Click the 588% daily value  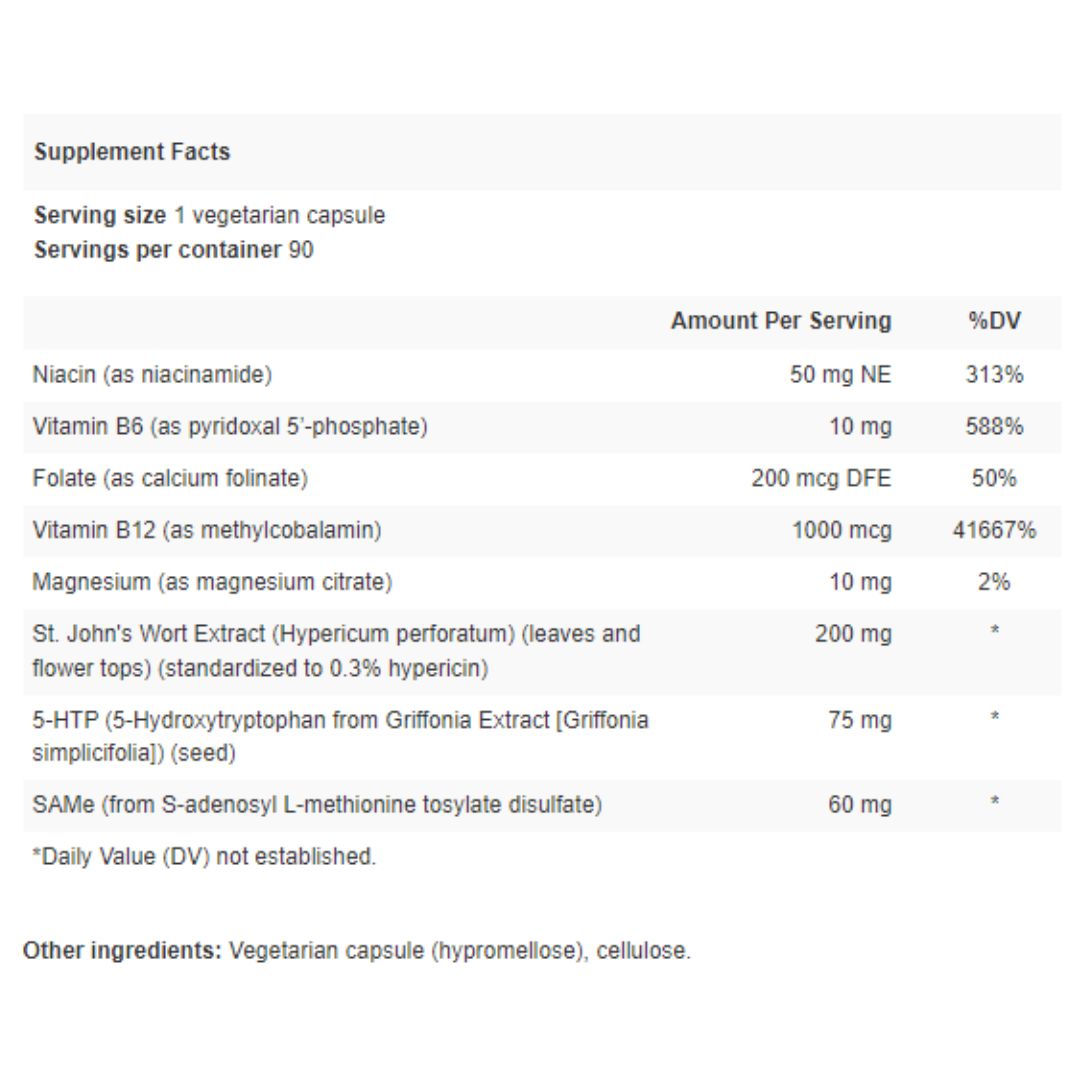pyautogui.click(x=994, y=427)
